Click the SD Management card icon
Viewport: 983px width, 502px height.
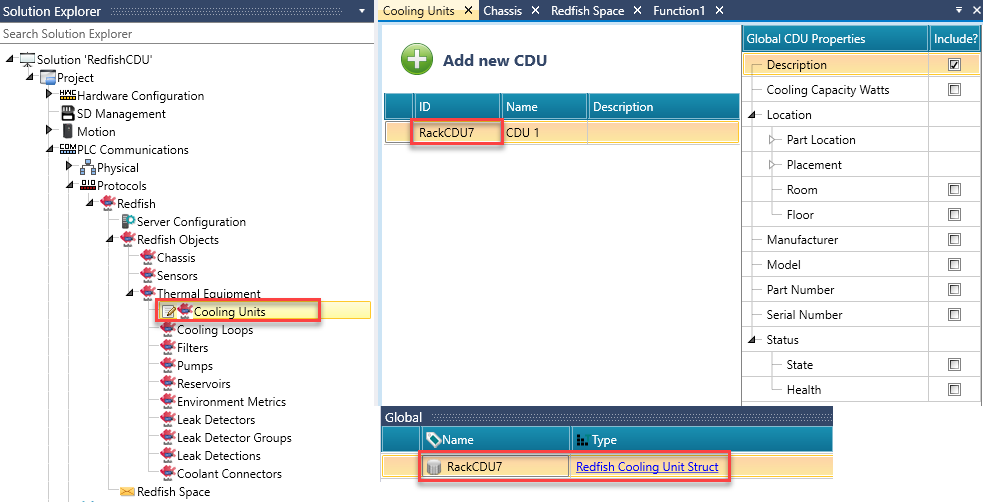pyautogui.click(x=68, y=114)
